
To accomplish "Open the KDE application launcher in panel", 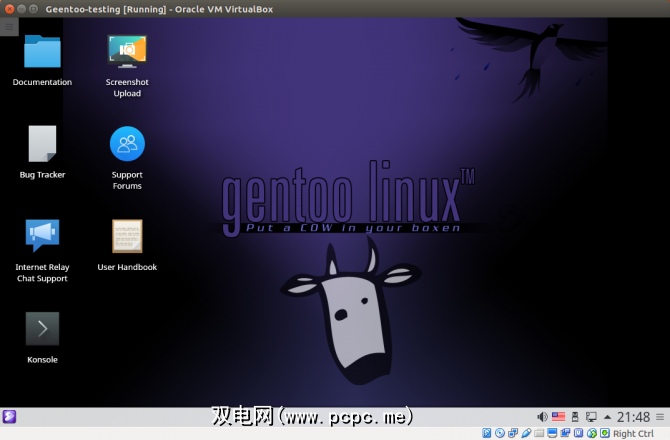I will 9,417.
